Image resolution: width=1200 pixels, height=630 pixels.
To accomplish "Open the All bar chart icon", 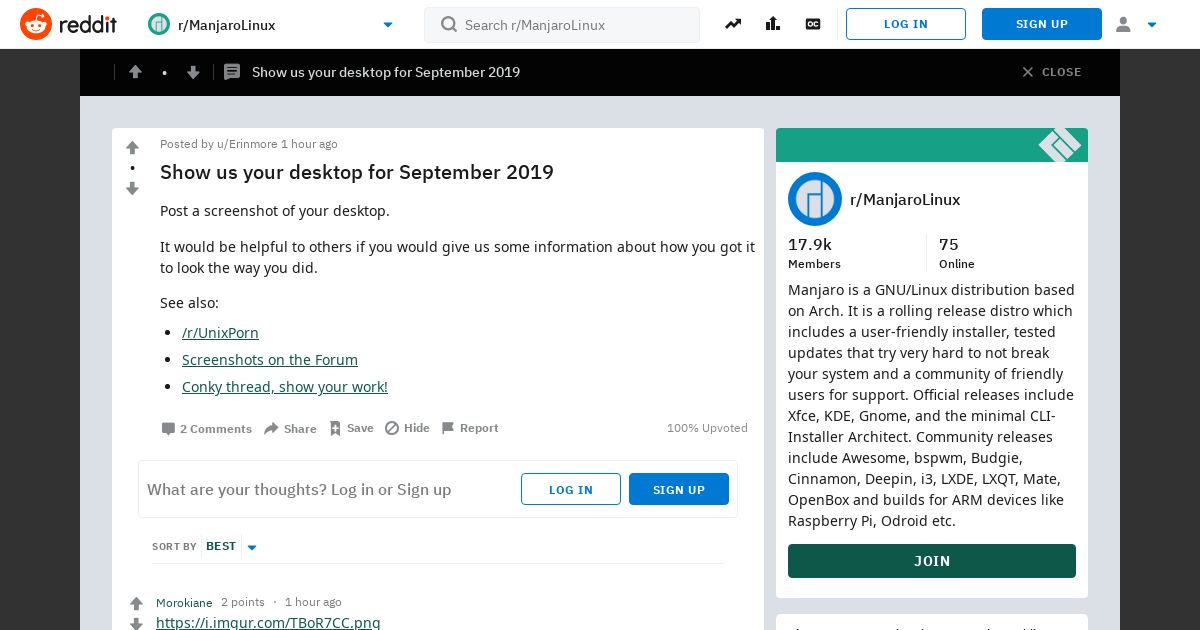I will click(773, 24).
